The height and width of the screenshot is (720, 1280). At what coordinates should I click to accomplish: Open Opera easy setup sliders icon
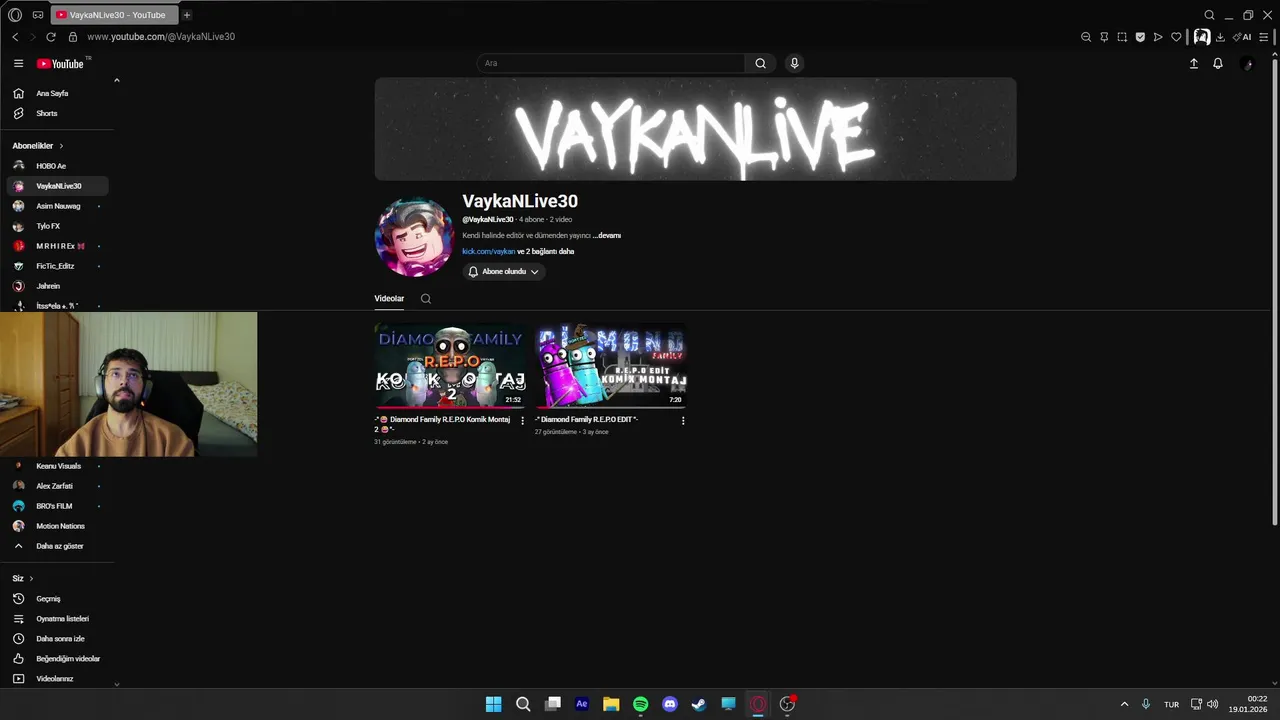[x=1264, y=37]
